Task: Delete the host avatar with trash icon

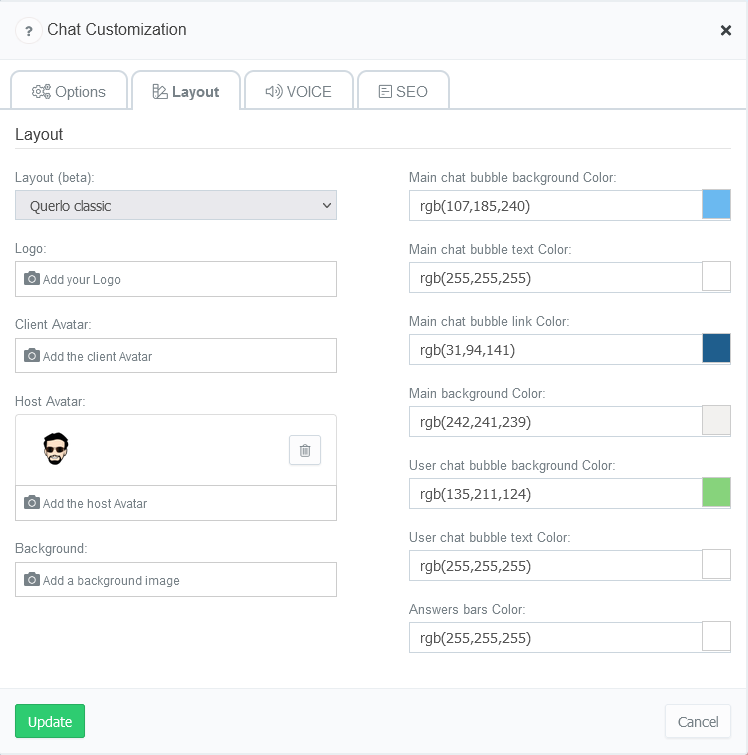Action: (305, 450)
